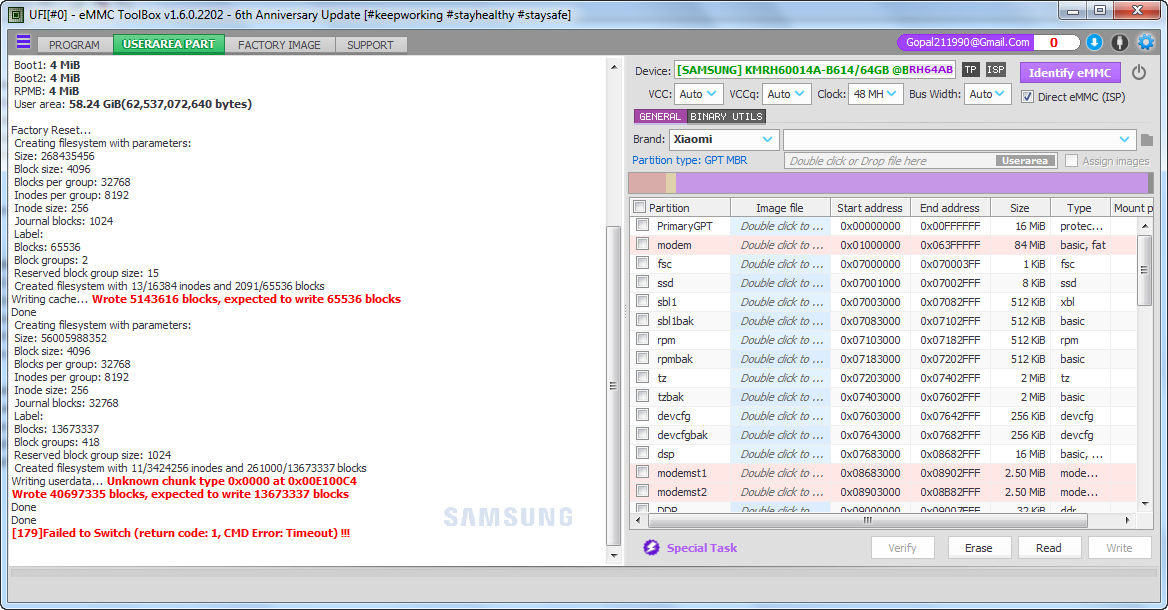
Task: Click the black USB key icon
Action: pyautogui.click(x=1119, y=42)
